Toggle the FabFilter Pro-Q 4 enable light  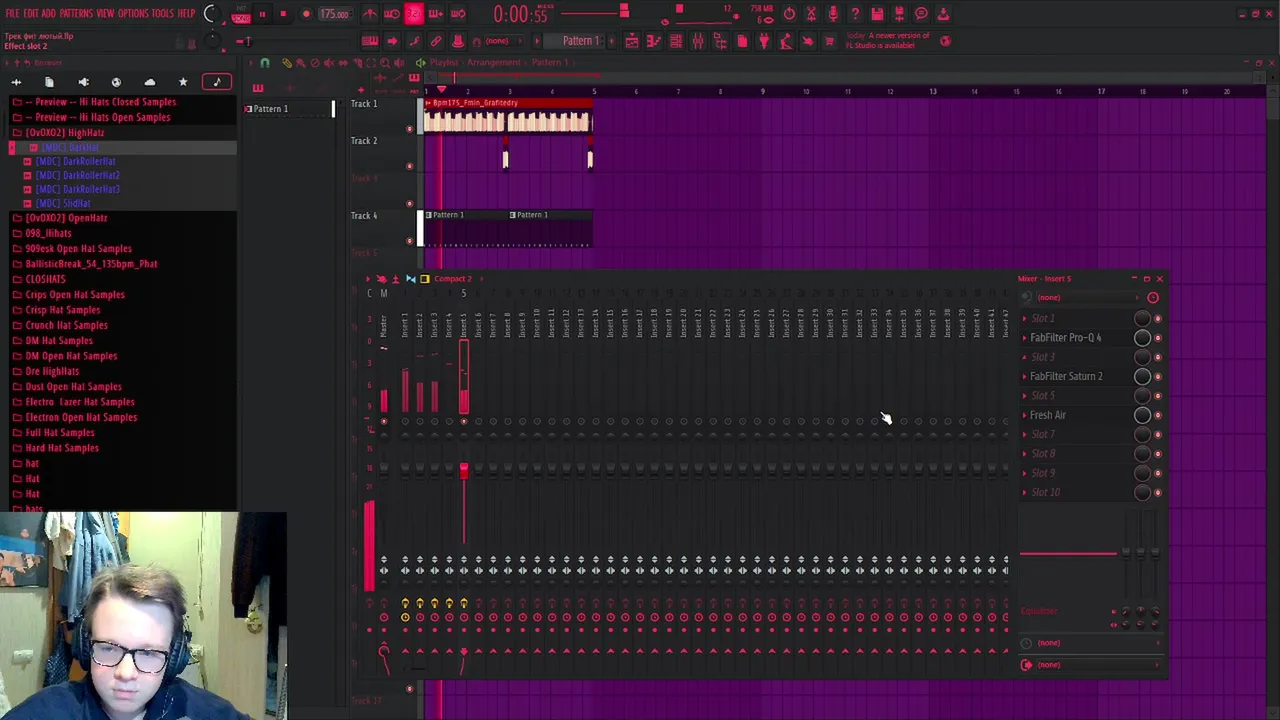point(1158,338)
